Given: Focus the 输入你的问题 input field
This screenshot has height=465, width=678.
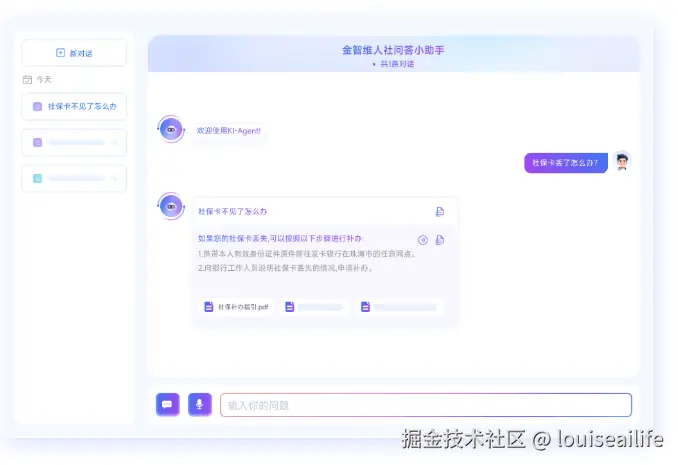Looking at the screenshot, I should click(426, 405).
